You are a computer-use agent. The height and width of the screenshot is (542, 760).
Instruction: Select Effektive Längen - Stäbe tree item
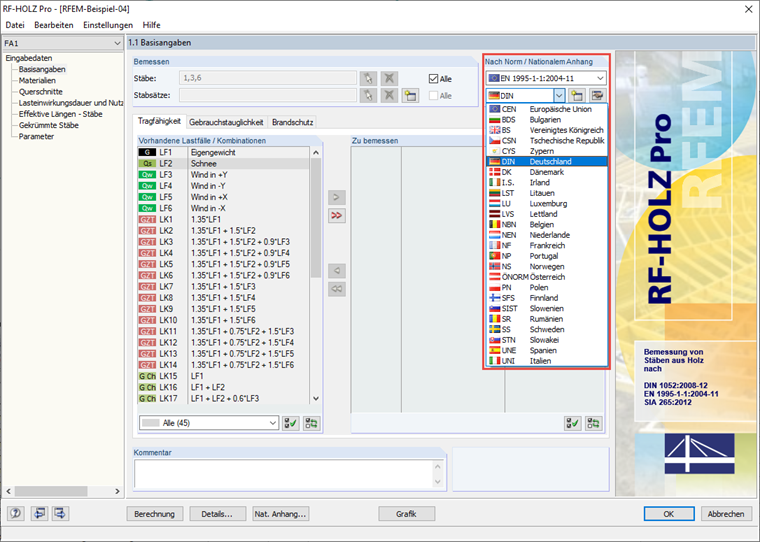point(61,114)
